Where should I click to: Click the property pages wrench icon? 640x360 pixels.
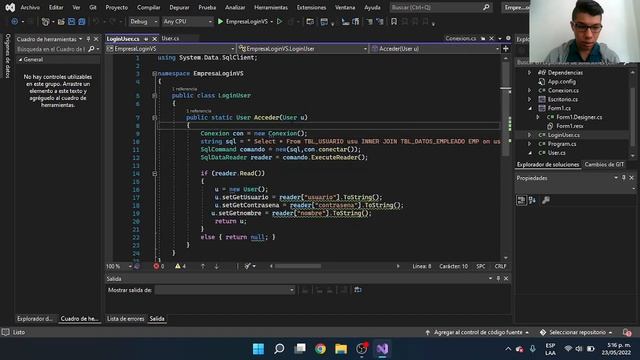546,200
